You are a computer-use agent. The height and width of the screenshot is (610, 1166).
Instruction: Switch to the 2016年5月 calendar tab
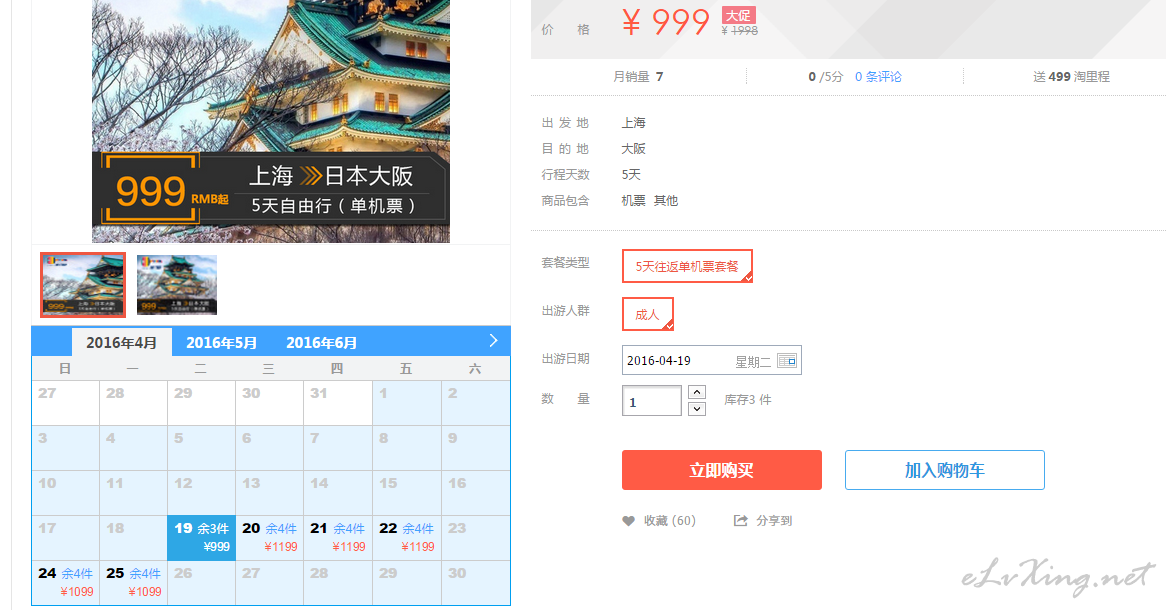(x=222, y=342)
